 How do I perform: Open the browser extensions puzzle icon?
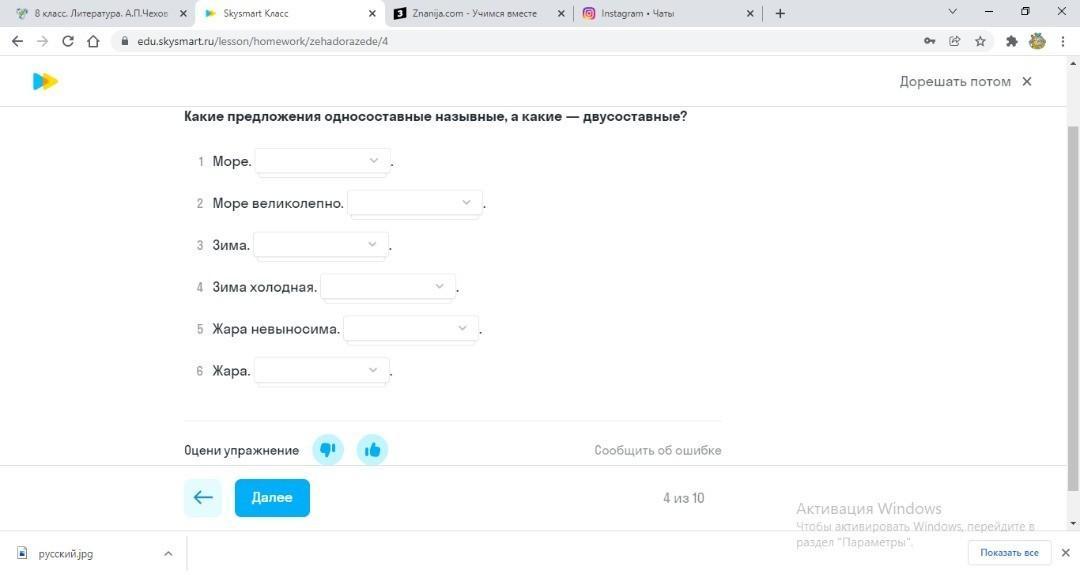coord(1011,41)
